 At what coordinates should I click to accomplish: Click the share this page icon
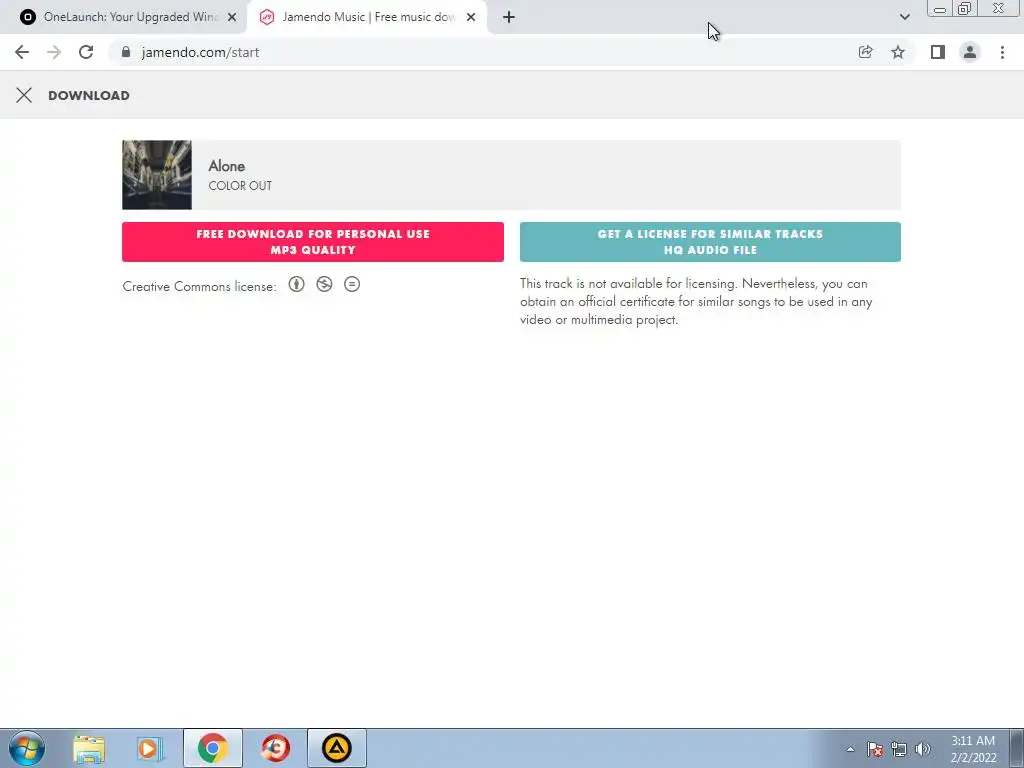click(x=866, y=52)
